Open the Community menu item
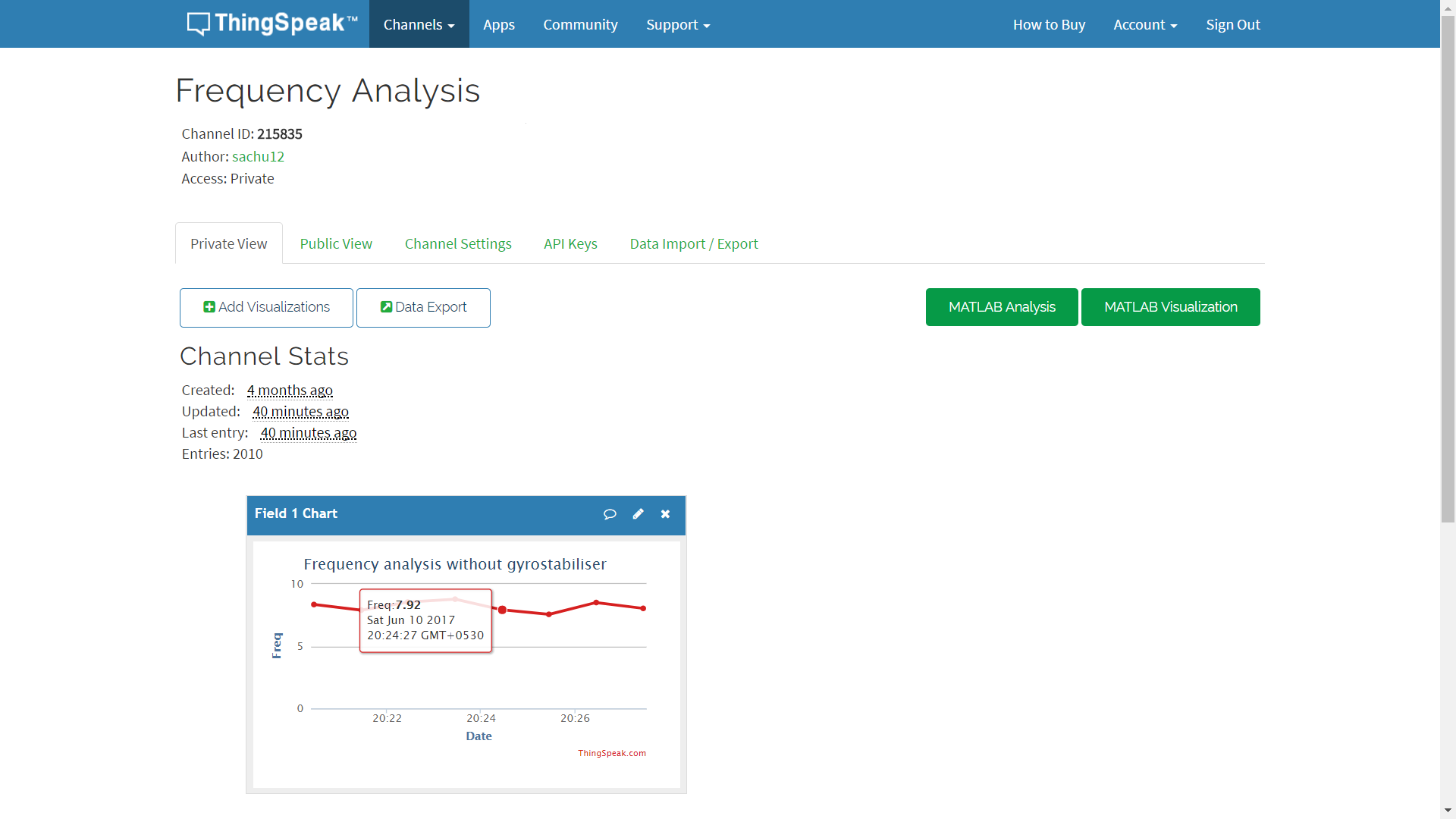 580,24
